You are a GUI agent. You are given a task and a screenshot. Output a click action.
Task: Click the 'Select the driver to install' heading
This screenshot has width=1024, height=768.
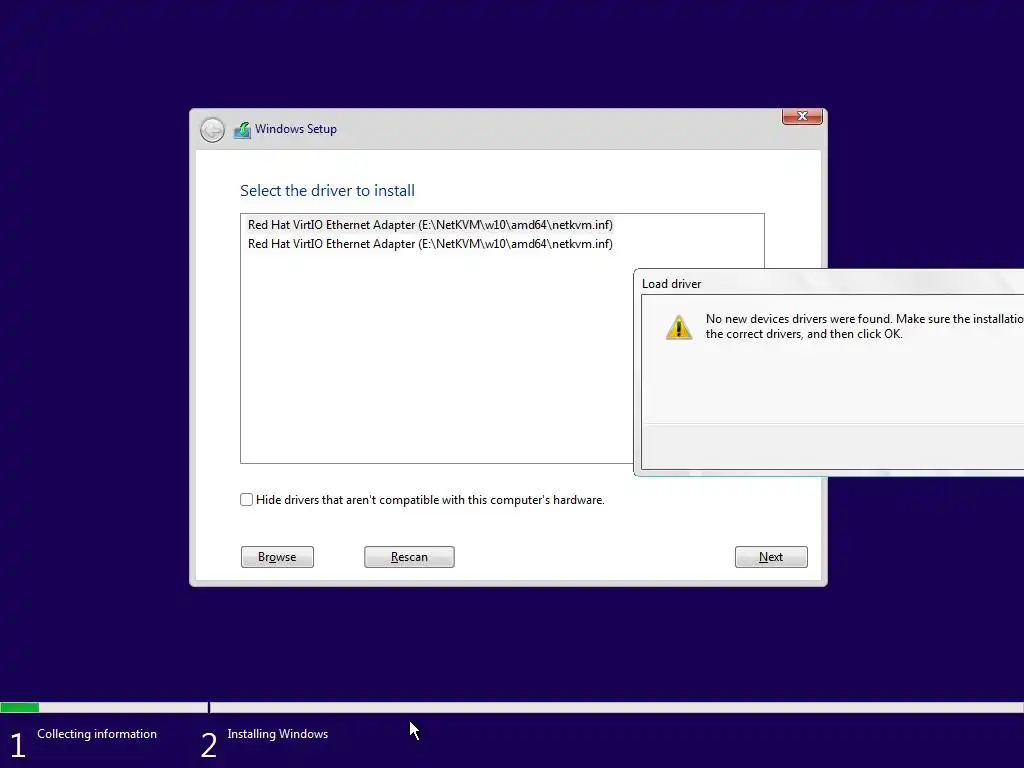coord(327,191)
